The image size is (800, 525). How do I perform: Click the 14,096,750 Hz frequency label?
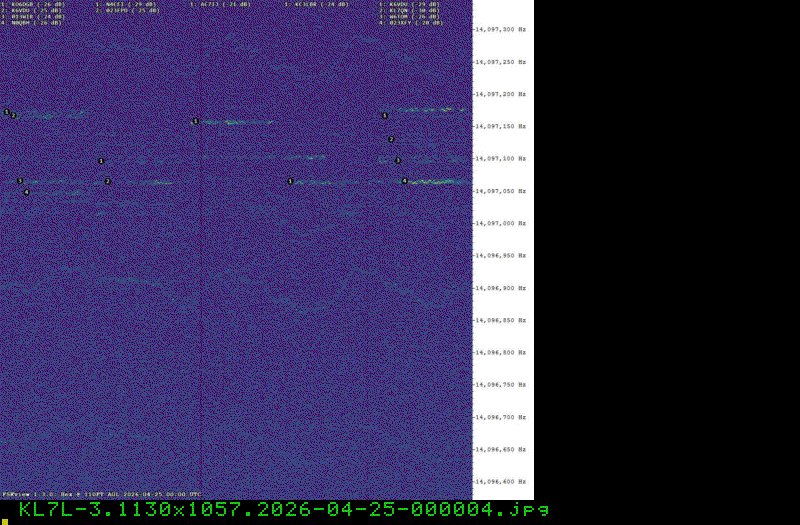pos(500,385)
